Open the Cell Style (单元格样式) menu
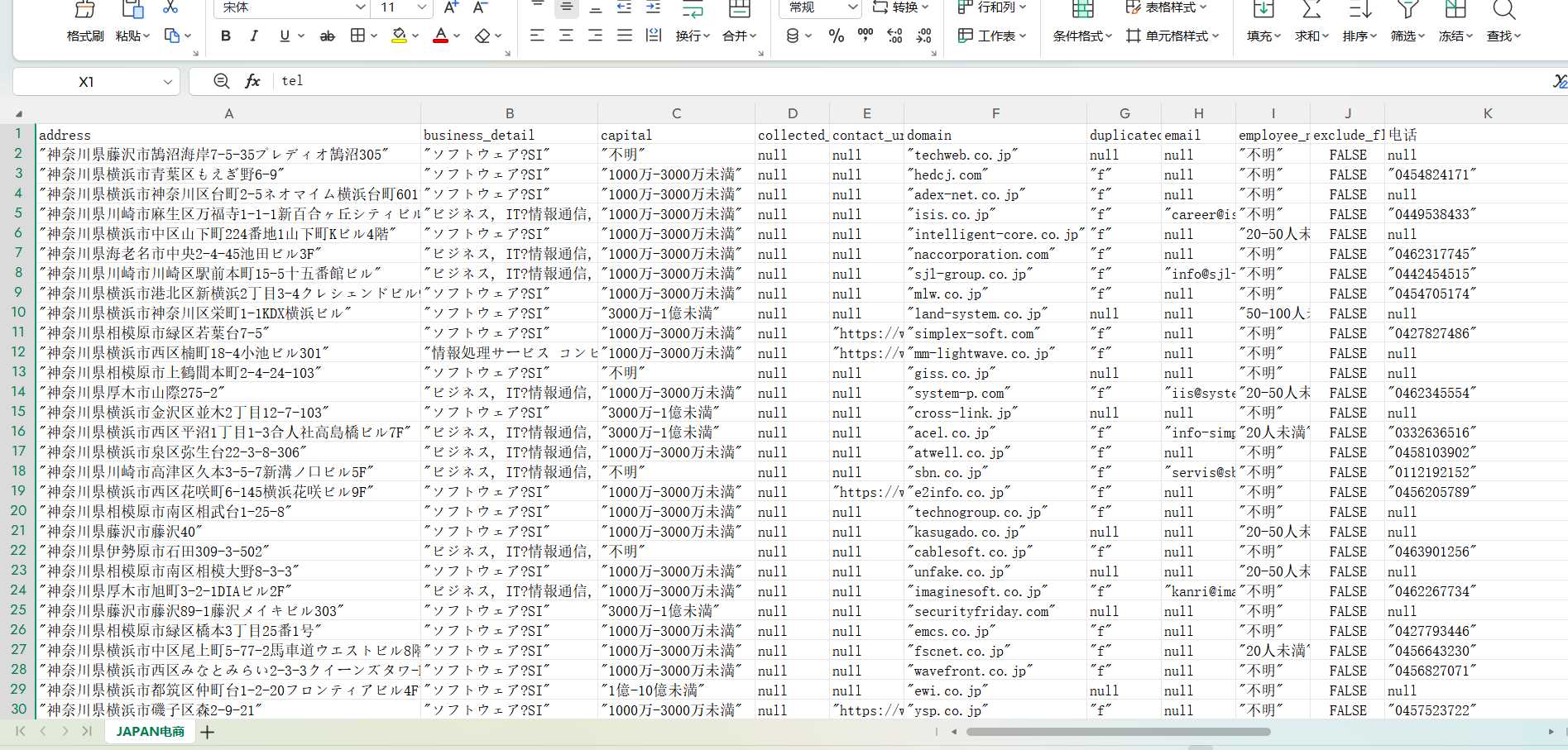This screenshot has height=750, width=1568. click(x=1172, y=36)
